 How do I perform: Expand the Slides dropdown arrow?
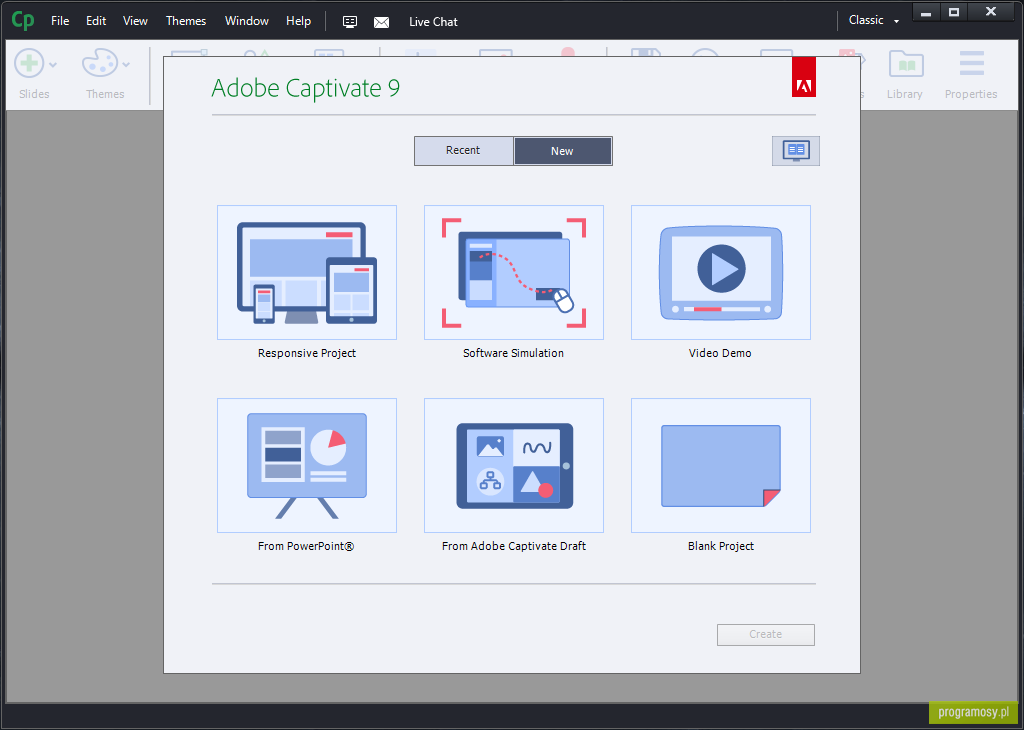click(53, 65)
